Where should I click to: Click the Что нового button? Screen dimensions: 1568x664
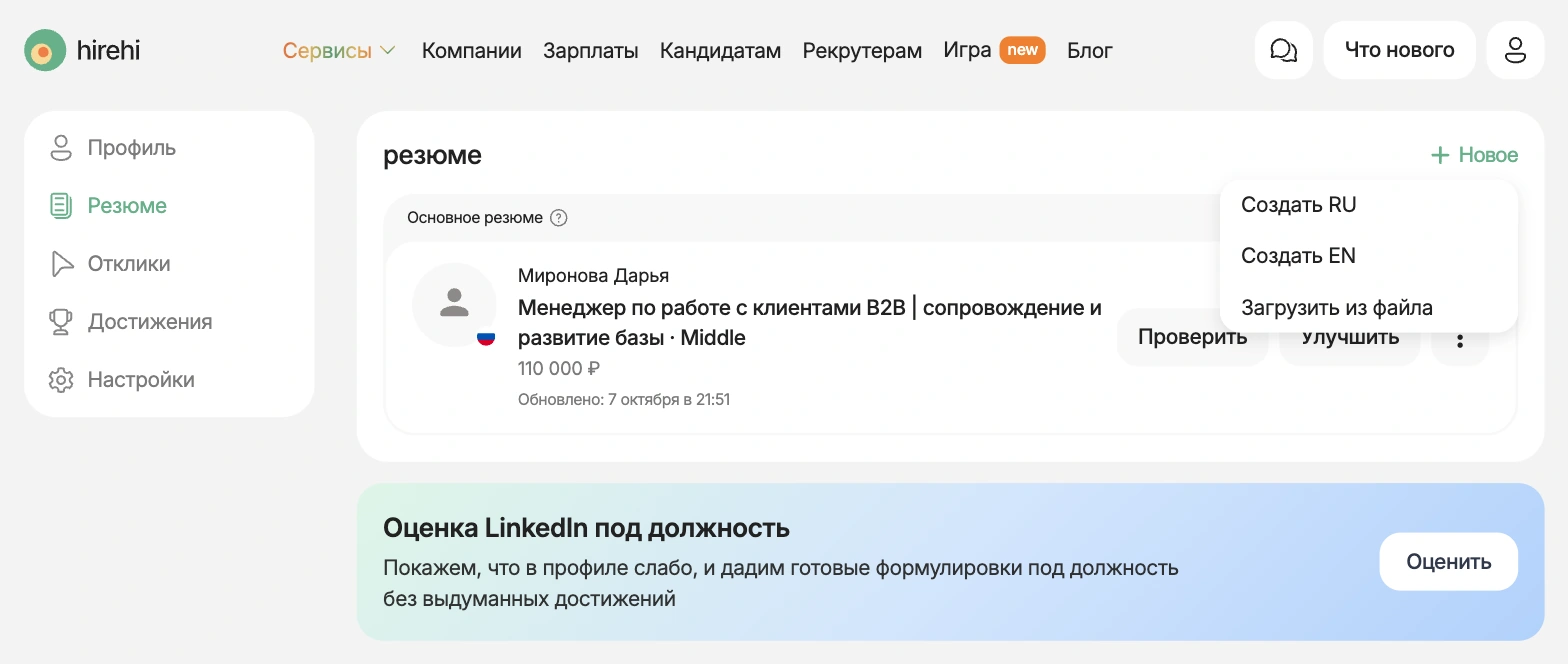click(1399, 50)
